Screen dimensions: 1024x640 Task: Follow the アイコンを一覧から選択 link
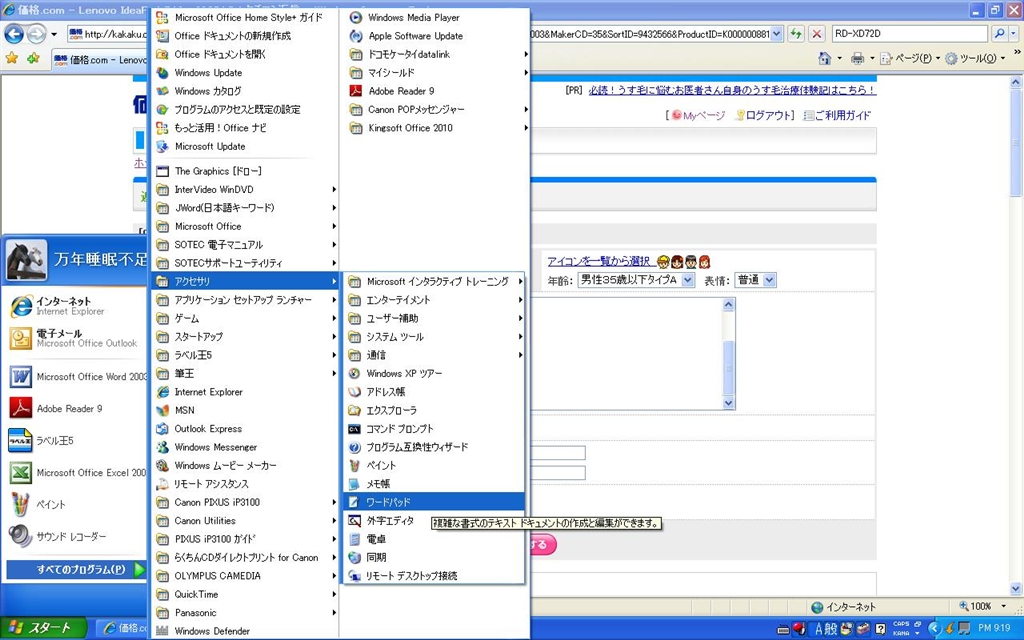click(598, 261)
